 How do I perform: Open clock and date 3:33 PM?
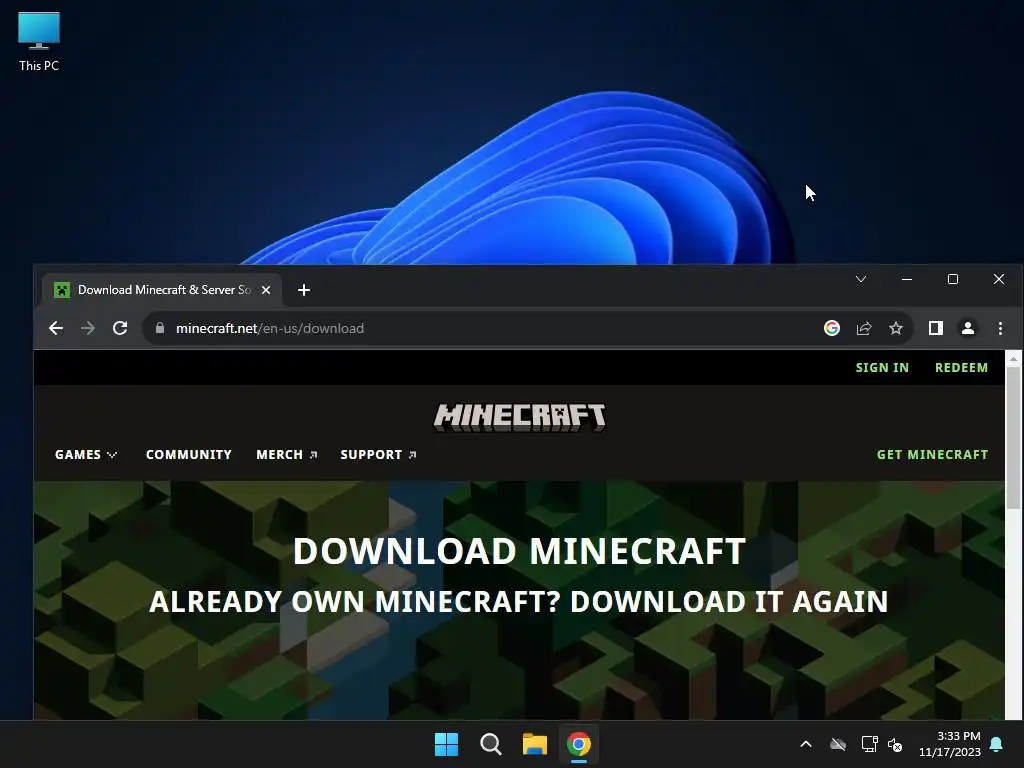tap(950, 744)
